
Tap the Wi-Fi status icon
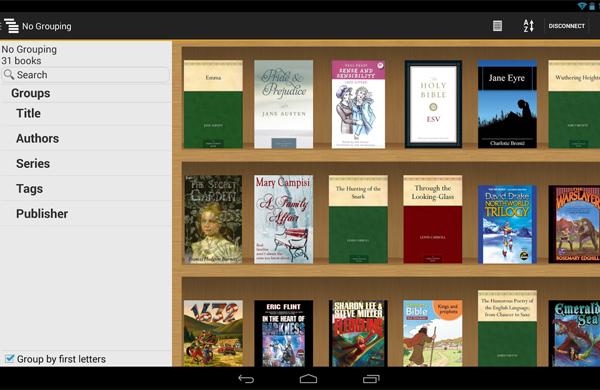pos(582,6)
